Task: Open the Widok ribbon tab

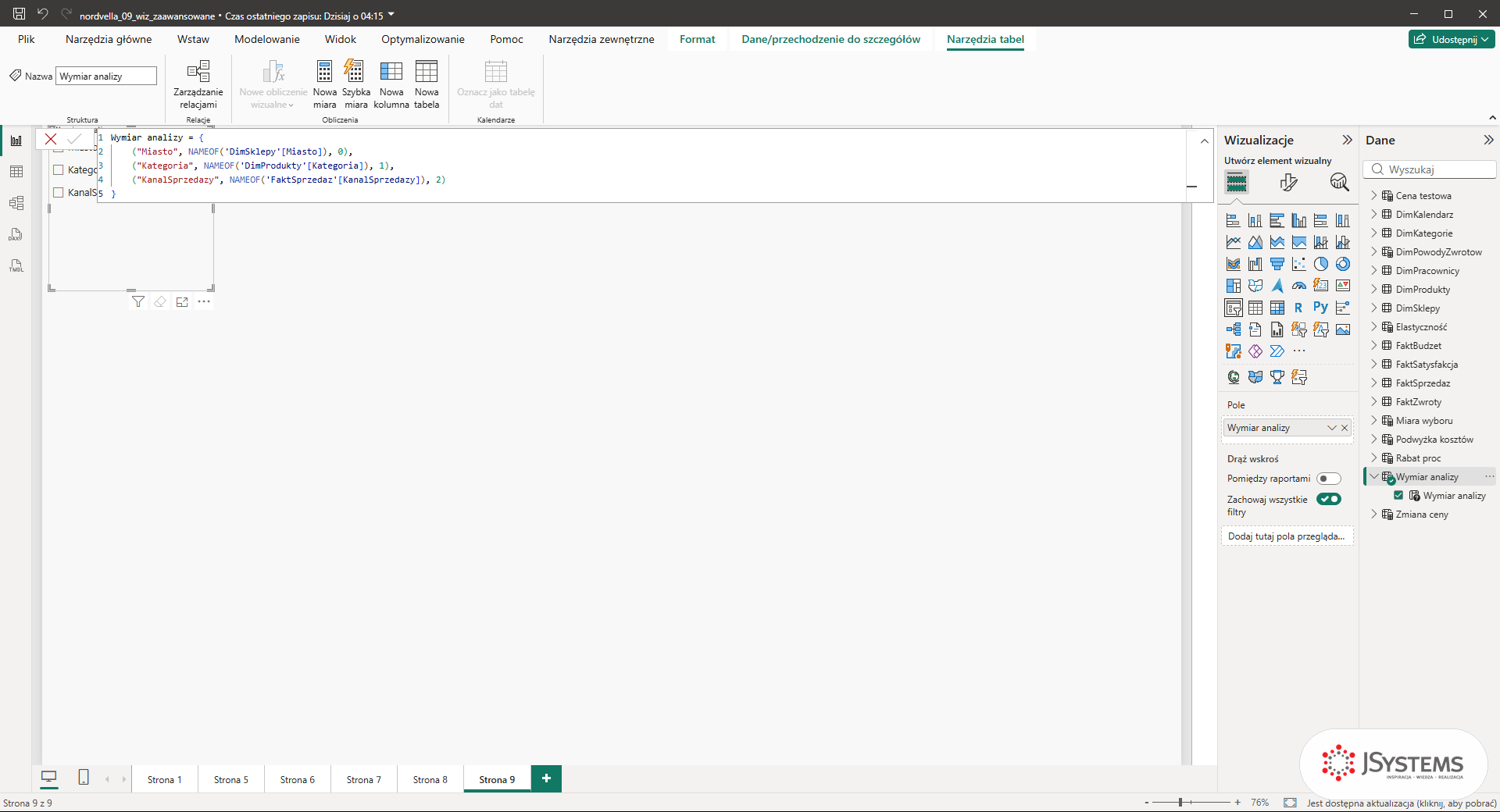Action: [x=341, y=39]
